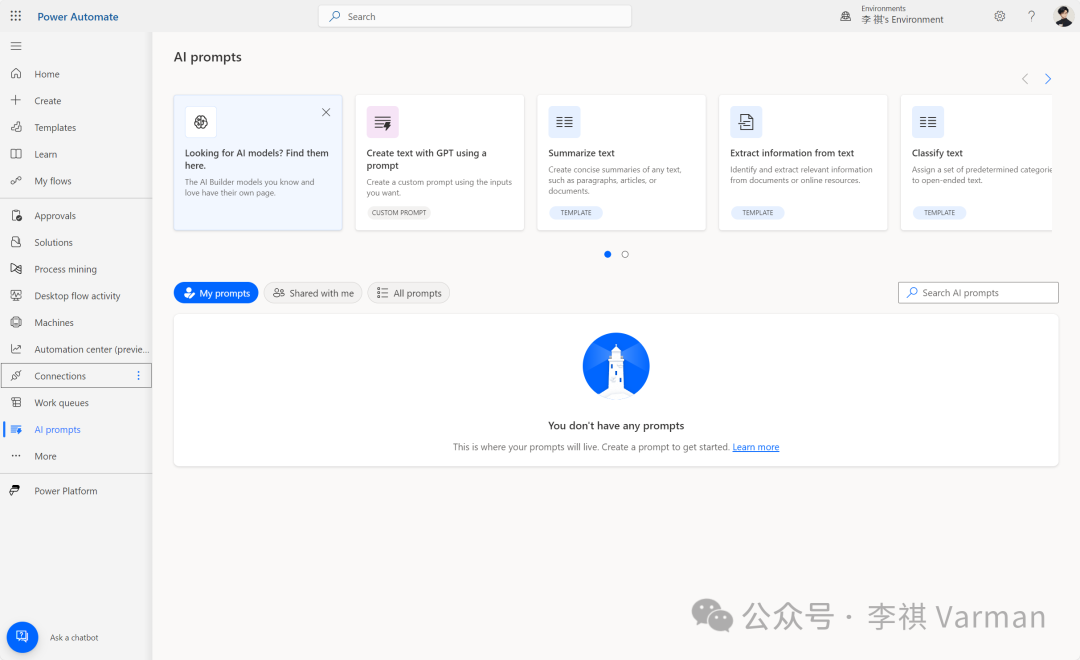Switch to the Shared with me tab

pos(313,293)
